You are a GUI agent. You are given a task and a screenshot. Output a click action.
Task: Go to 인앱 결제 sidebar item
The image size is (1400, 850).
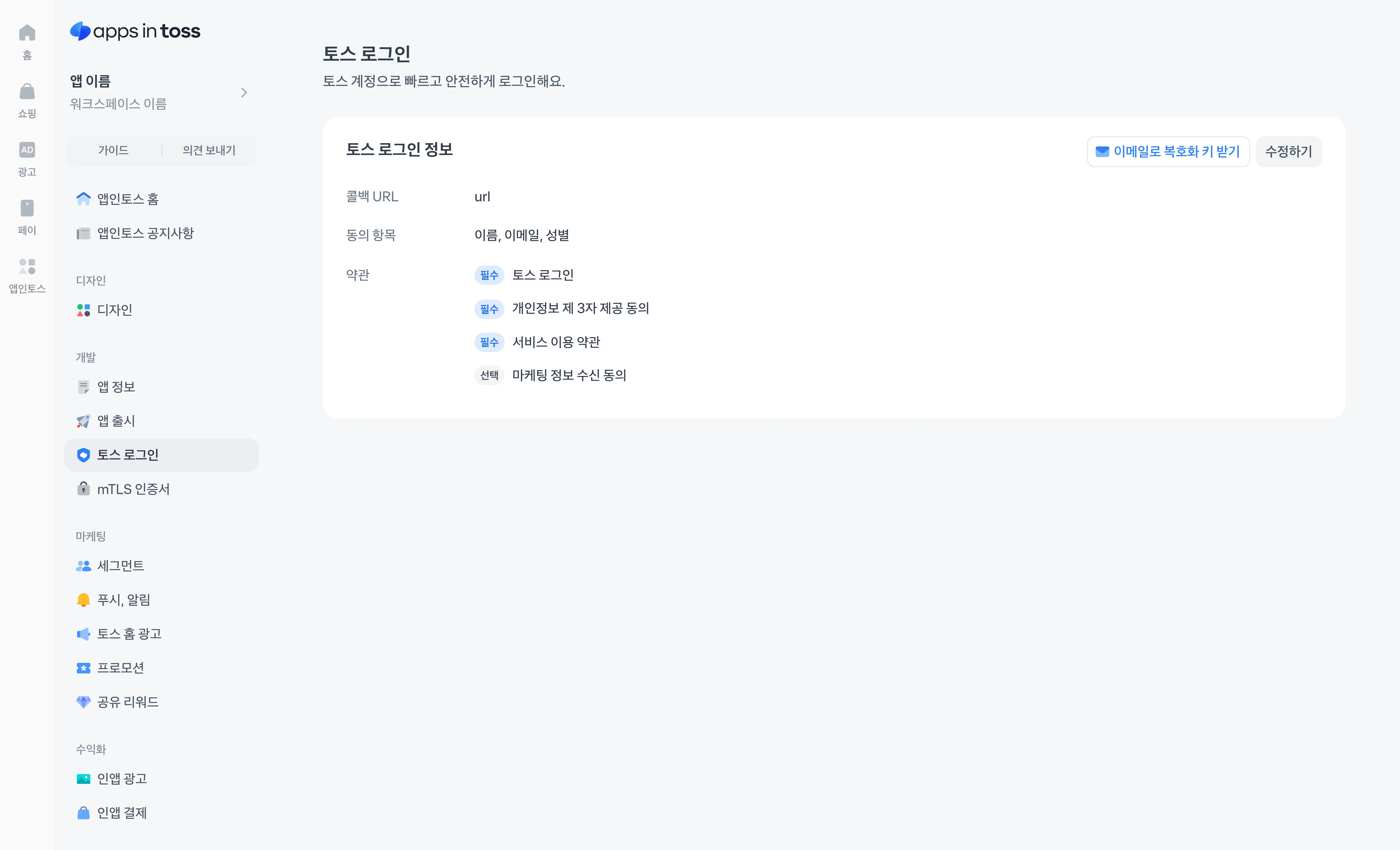tap(122, 813)
